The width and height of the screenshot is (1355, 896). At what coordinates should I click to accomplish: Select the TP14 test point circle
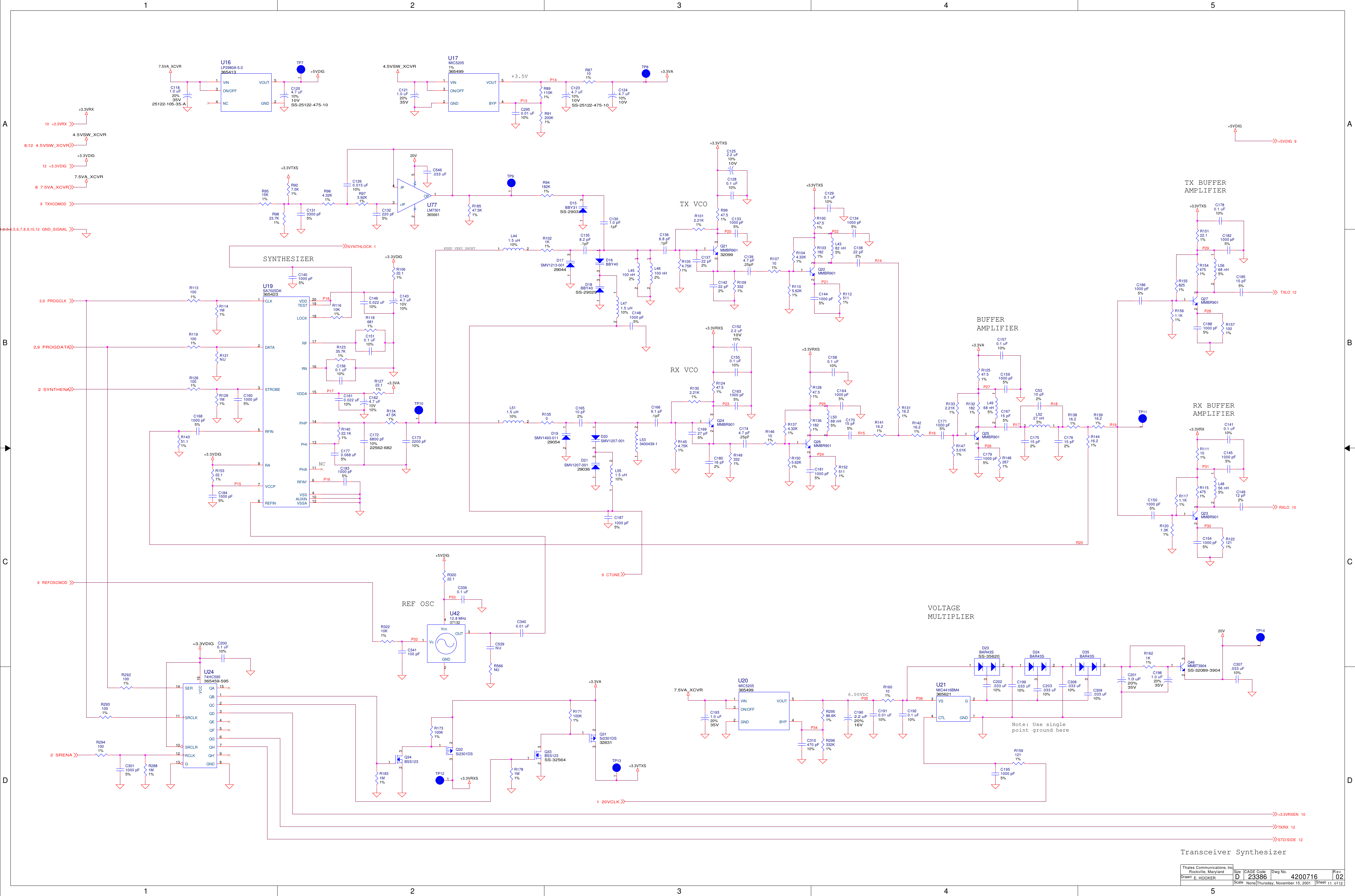(x=1260, y=637)
